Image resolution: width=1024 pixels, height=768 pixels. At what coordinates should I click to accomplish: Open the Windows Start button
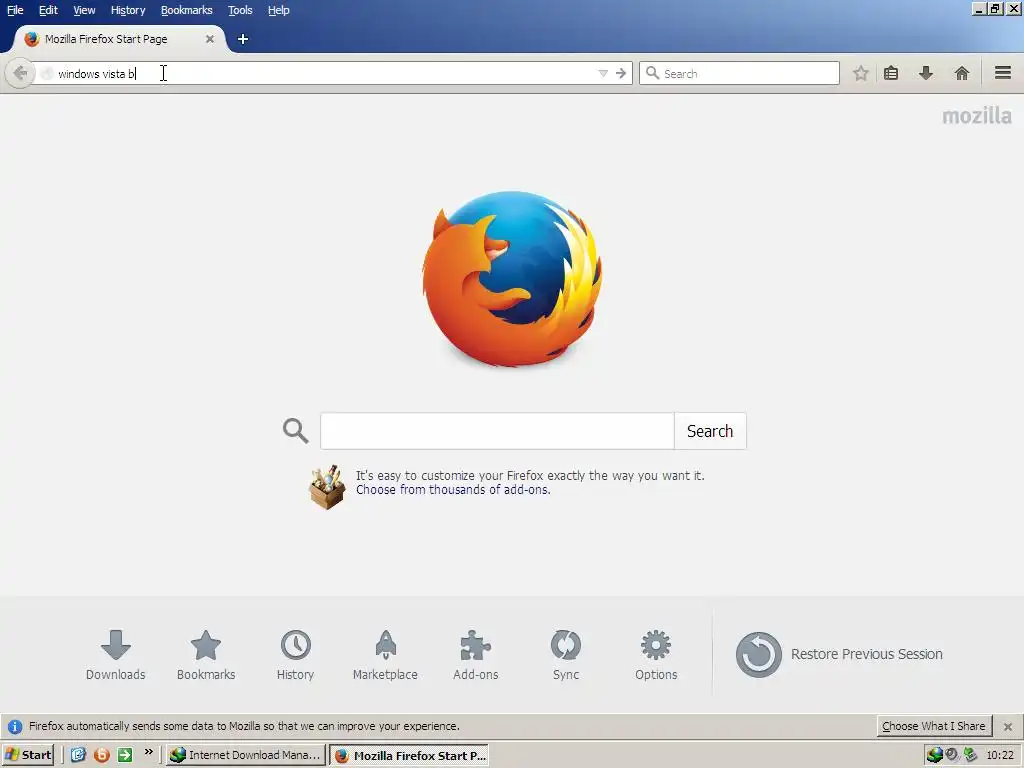(27, 755)
